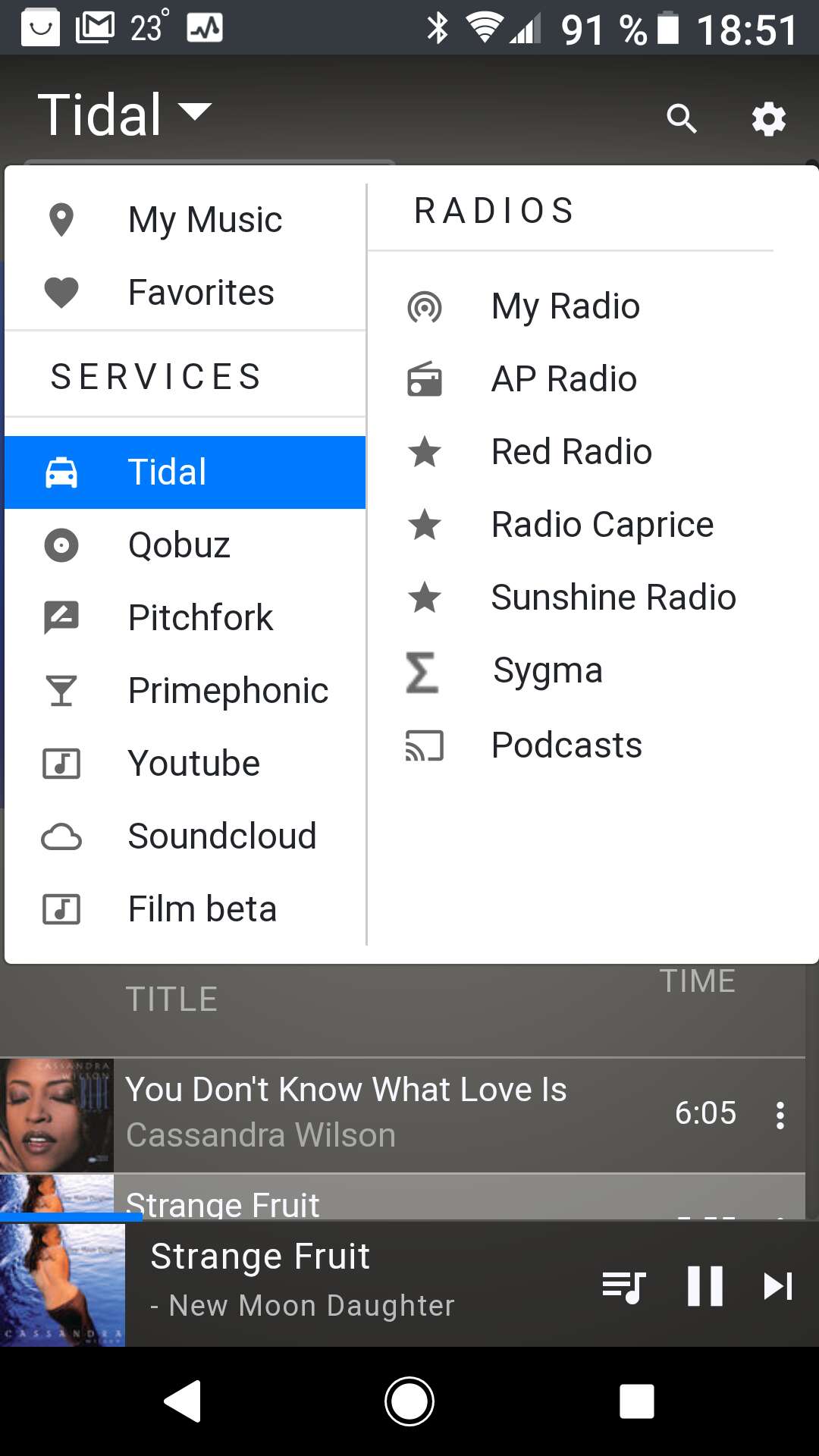819x1456 pixels.
Task: Tap the Android back button
Action: click(182, 1401)
